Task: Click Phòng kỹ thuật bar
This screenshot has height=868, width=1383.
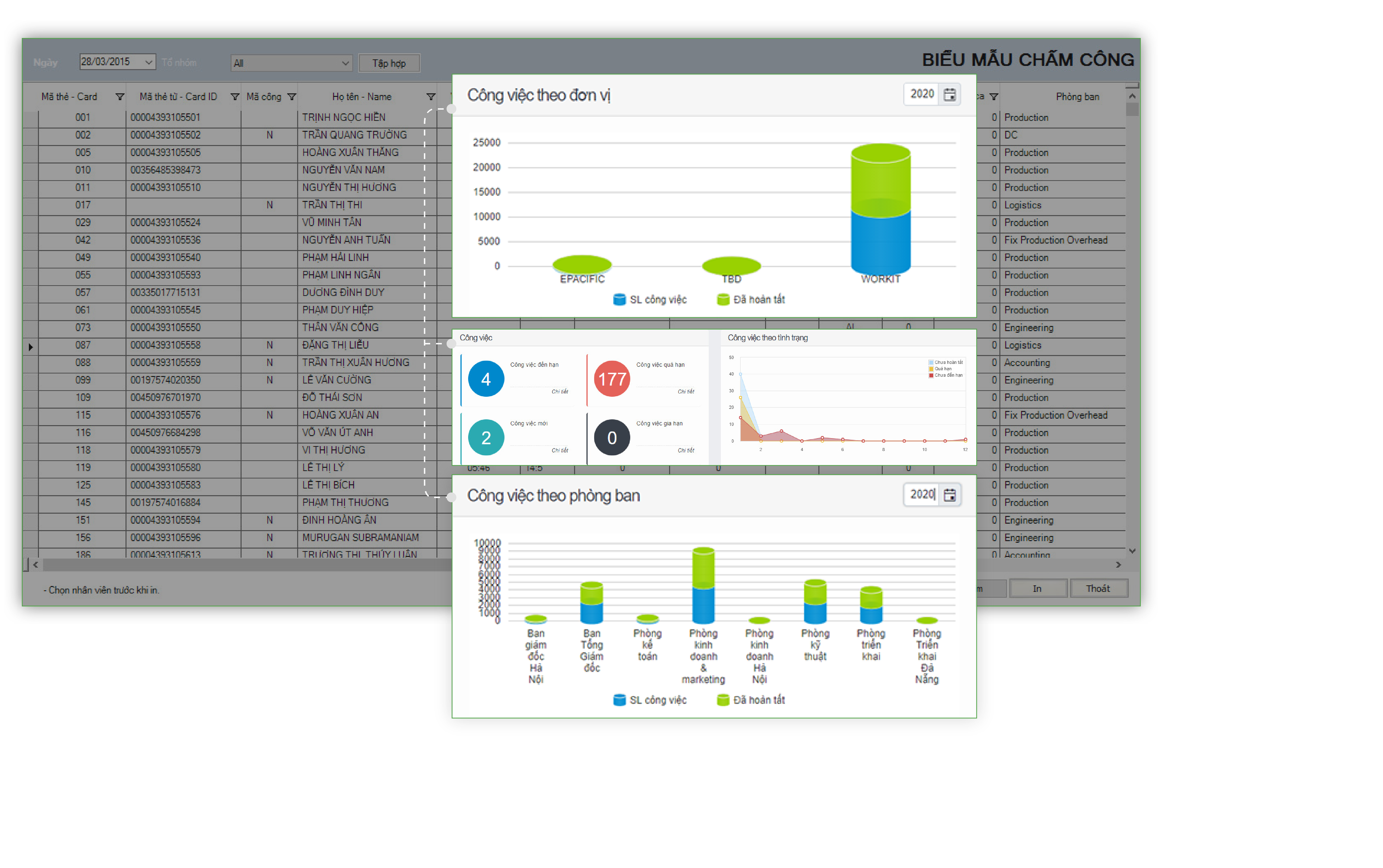Action: (x=815, y=602)
